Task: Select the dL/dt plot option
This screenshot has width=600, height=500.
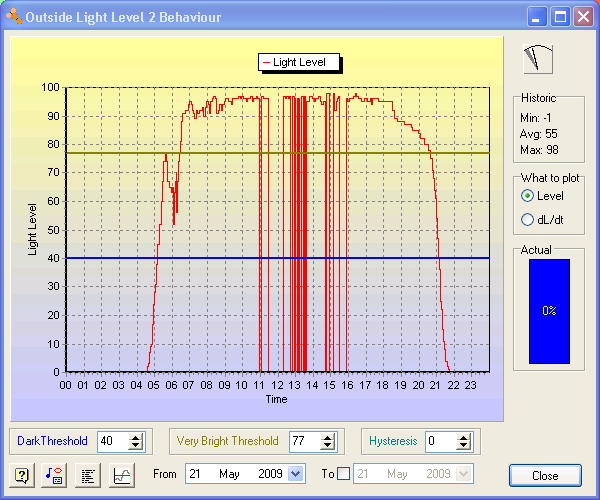Action: point(528,220)
